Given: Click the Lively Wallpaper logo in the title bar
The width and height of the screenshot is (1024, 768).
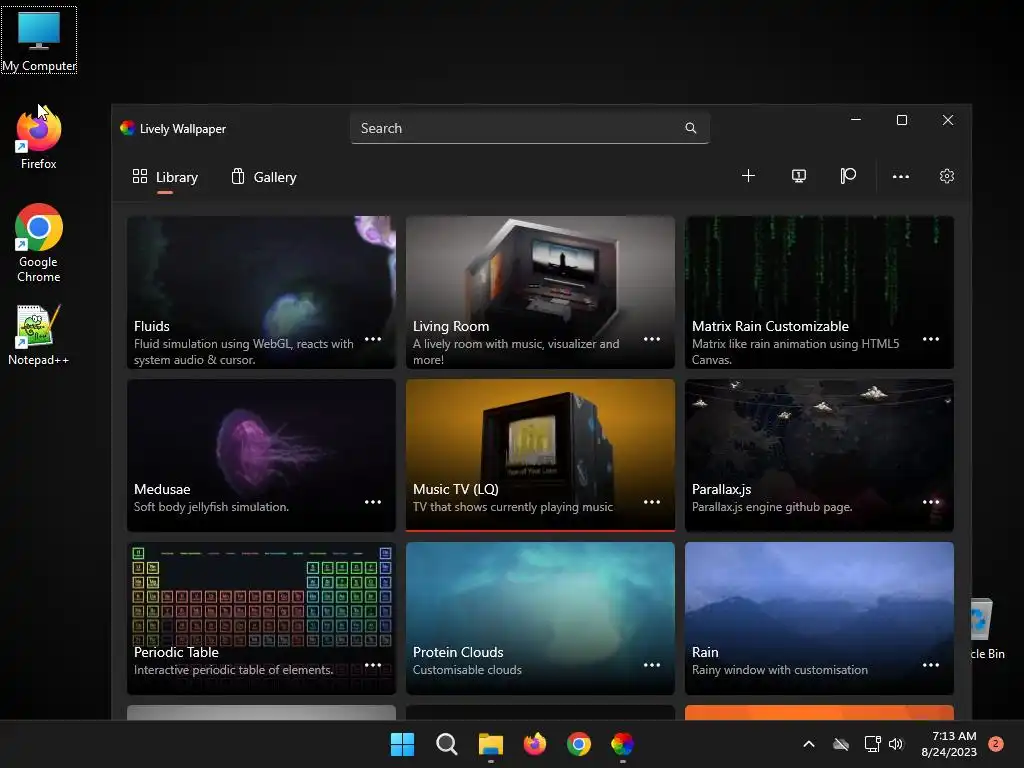Looking at the screenshot, I should tap(127, 128).
